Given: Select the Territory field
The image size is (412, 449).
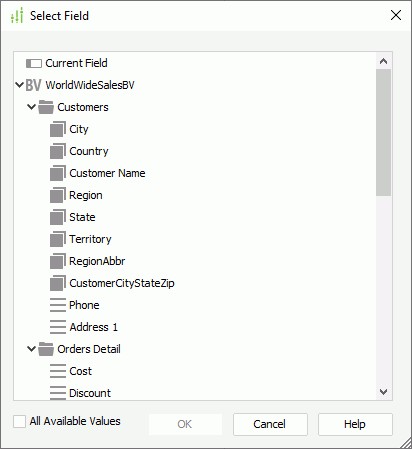Looking at the screenshot, I should [x=90, y=239].
